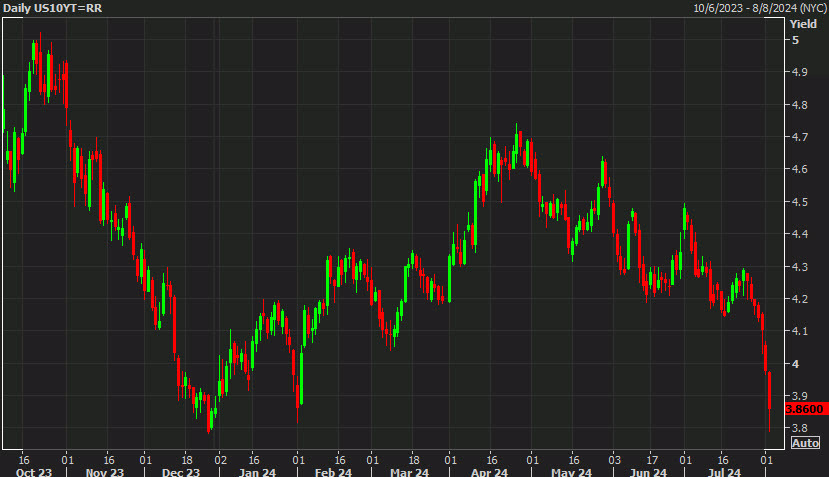The image size is (829, 477).
Task: Click the 4.5 yield axis tick
Action: click(799, 202)
